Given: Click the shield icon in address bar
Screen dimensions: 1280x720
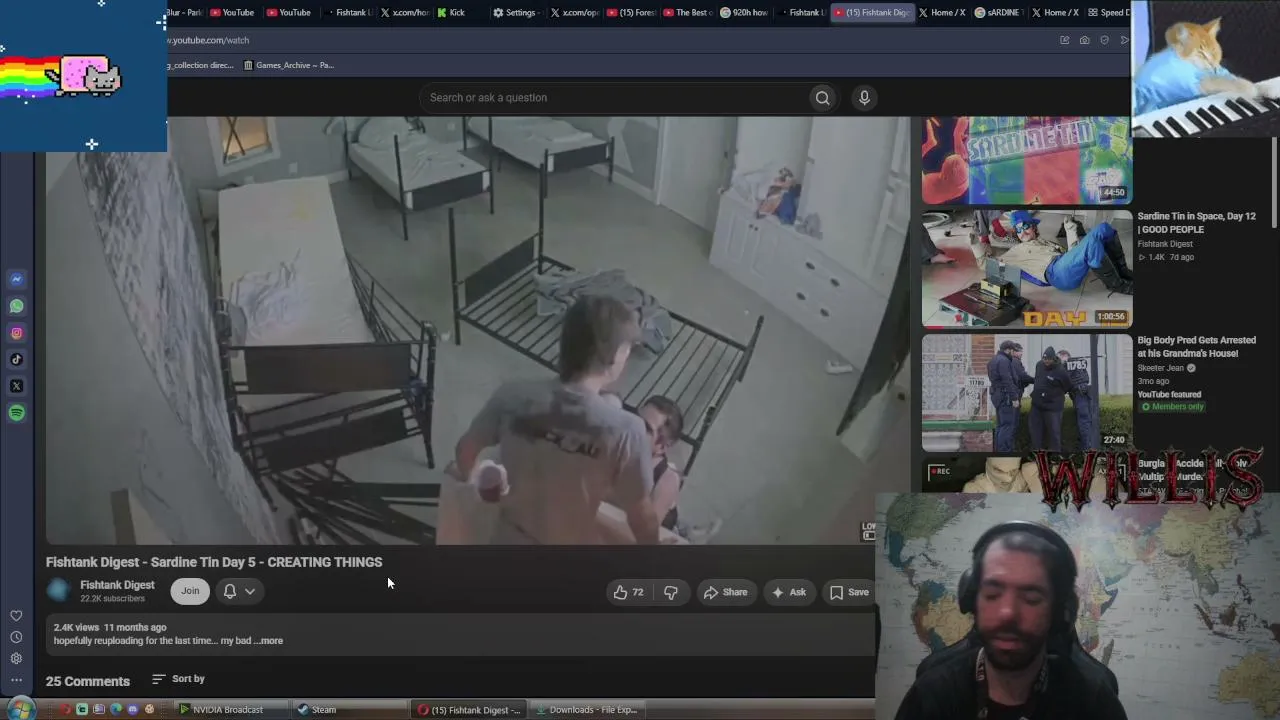Looking at the screenshot, I should 1104,40.
